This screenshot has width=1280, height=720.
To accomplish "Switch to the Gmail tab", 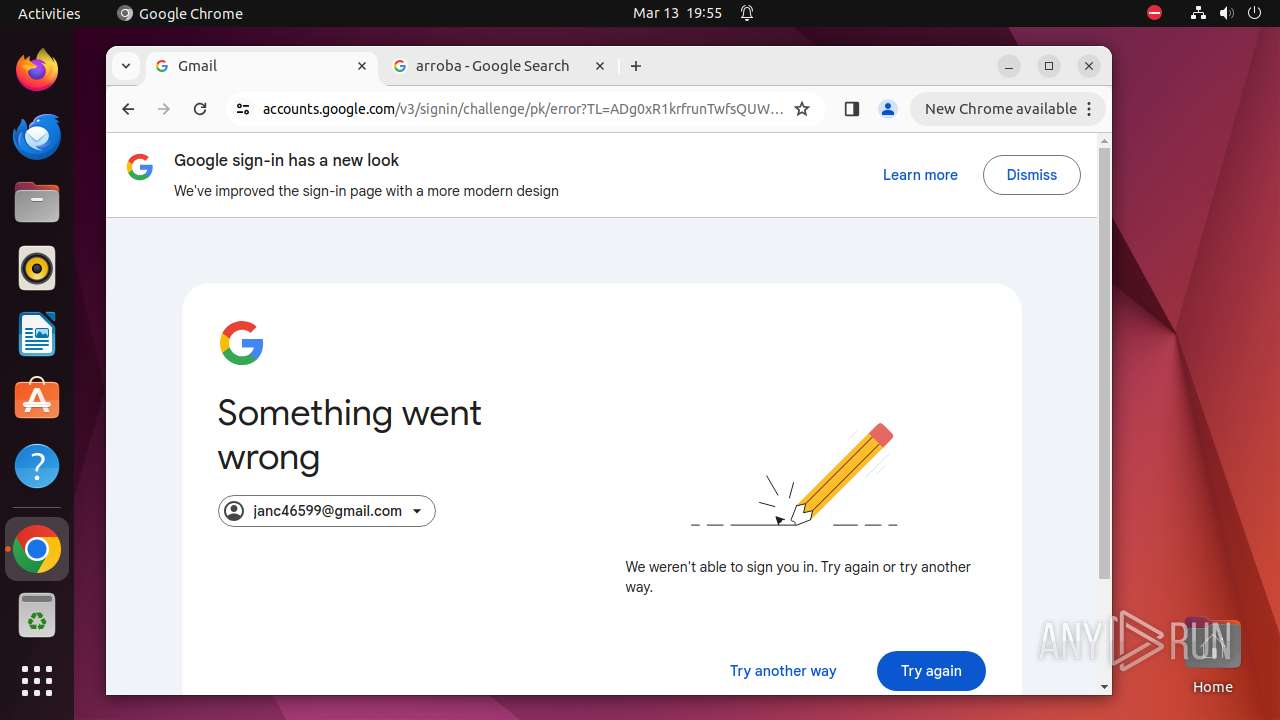I will (262, 66).
